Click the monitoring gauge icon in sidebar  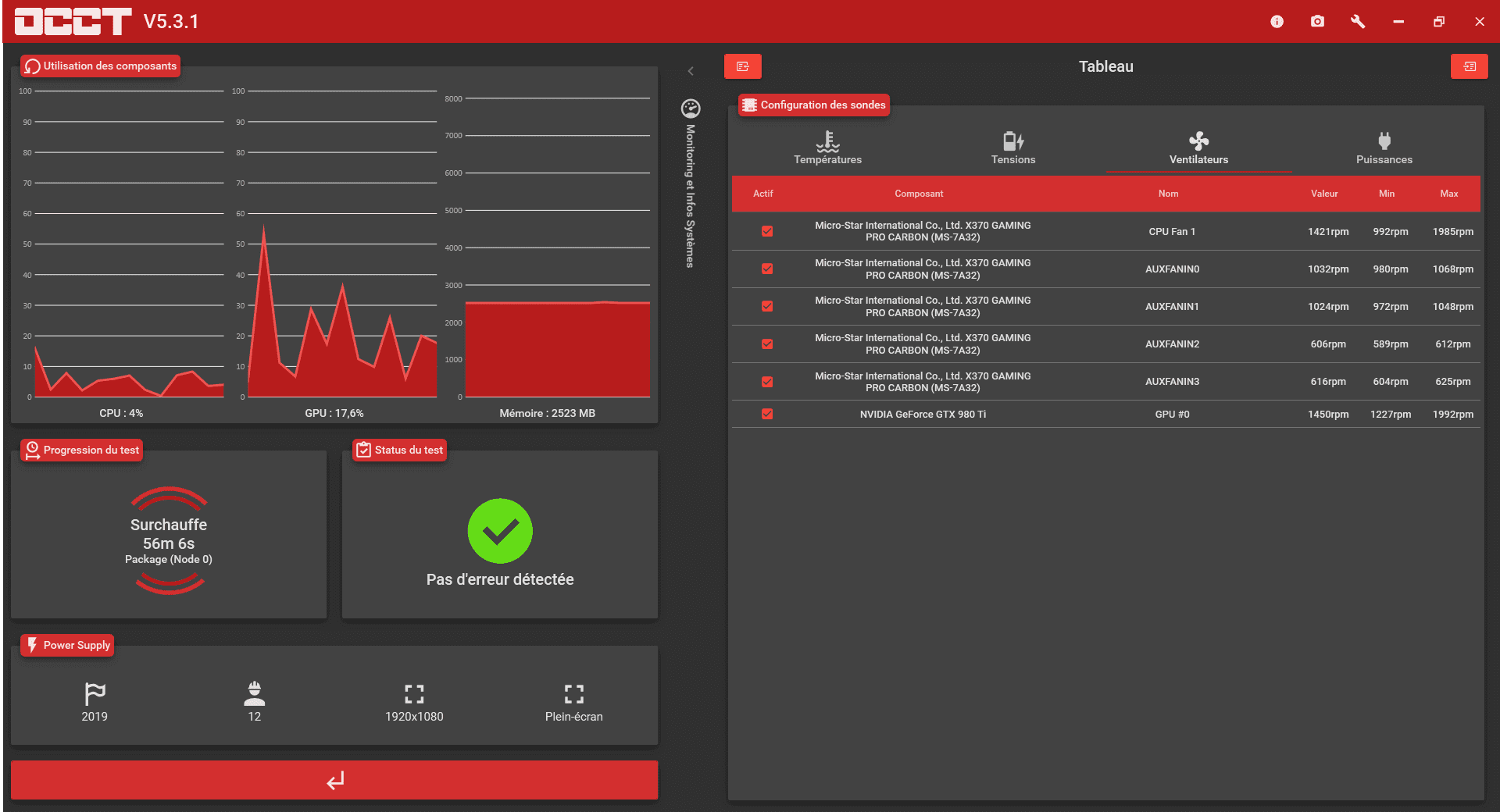(691, 109)
